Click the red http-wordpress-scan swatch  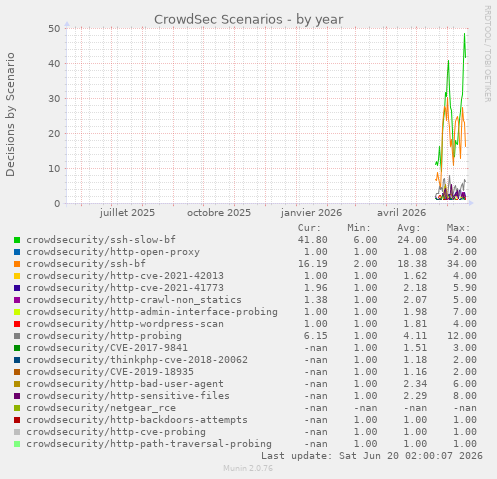click(17, 324)
